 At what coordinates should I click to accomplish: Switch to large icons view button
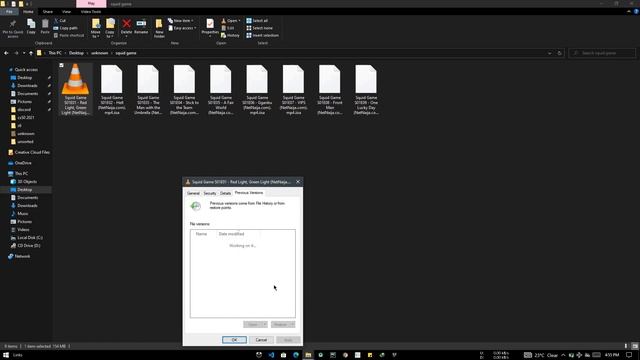coord(635,346)
